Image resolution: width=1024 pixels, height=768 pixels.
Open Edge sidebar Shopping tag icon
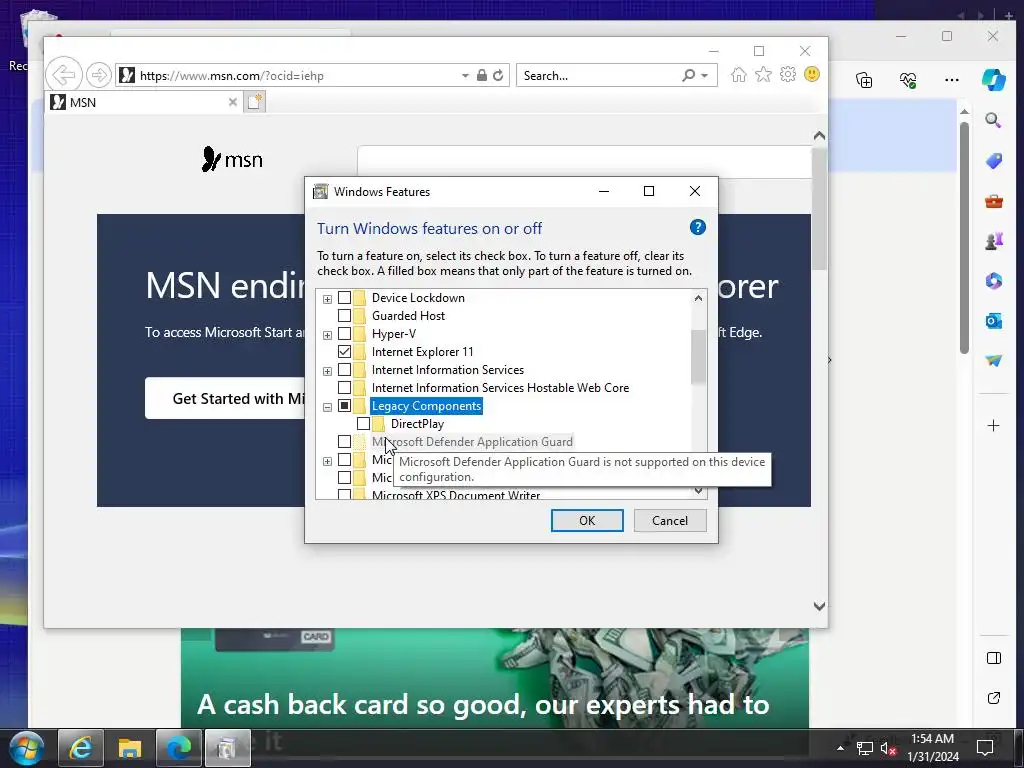(993, 161)
